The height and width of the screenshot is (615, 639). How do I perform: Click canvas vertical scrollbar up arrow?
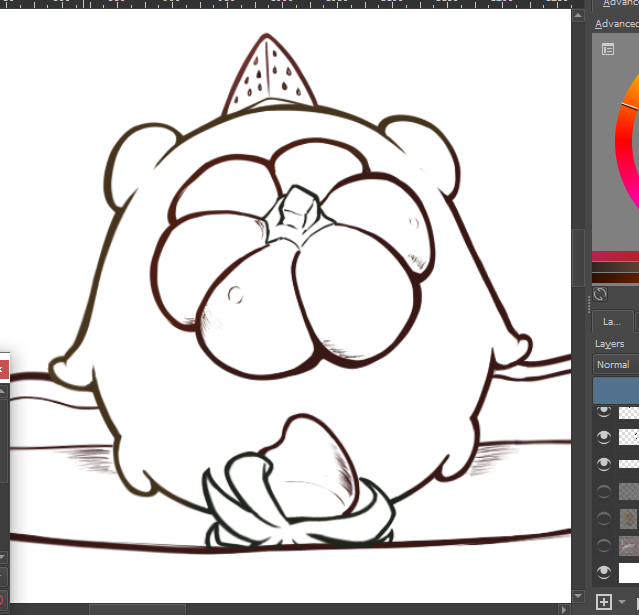pyautogui.click(x=578, y=15)
